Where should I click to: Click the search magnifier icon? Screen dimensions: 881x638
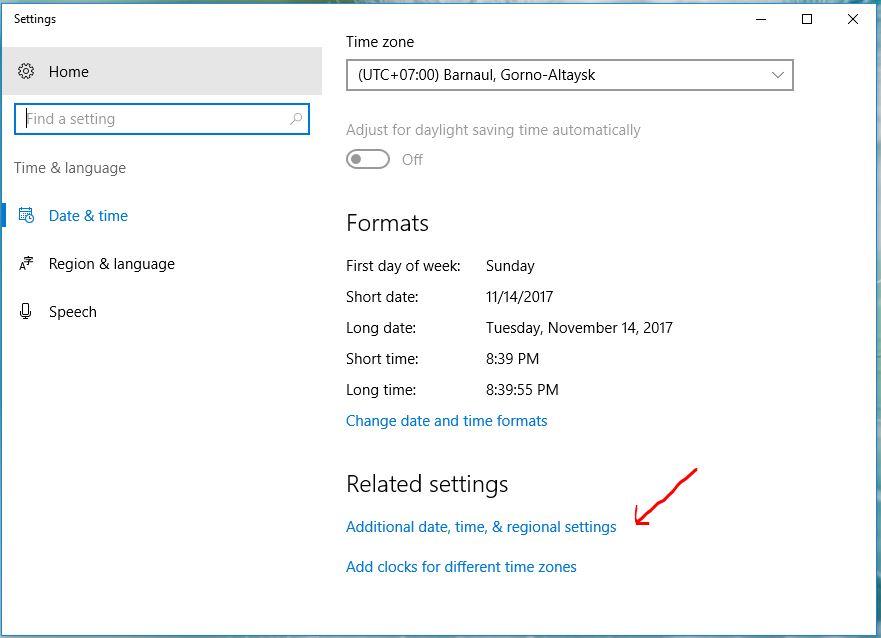click(x=296, y=119)
